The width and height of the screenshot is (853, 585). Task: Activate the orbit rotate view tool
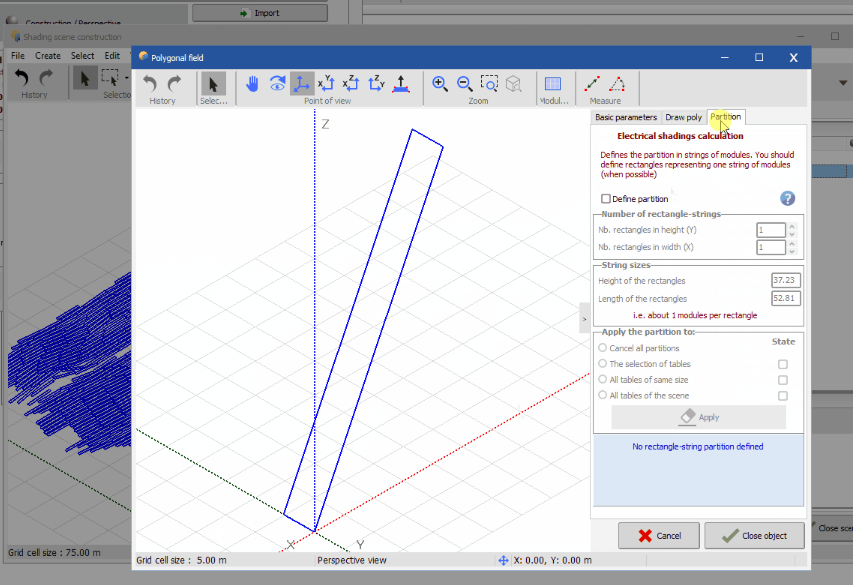(x=277, y=84)
